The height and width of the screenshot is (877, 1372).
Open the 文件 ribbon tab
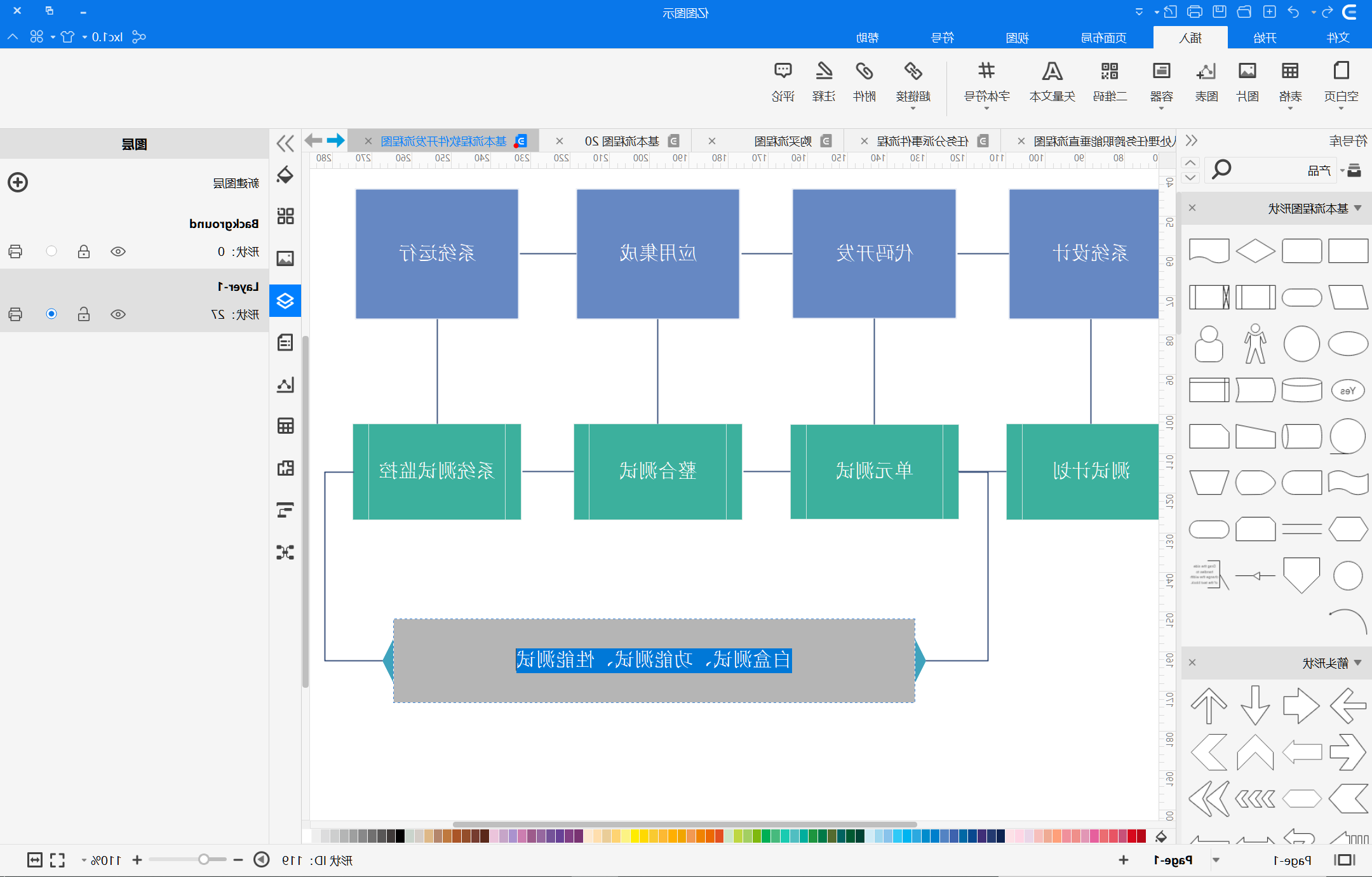[1338, 38]
